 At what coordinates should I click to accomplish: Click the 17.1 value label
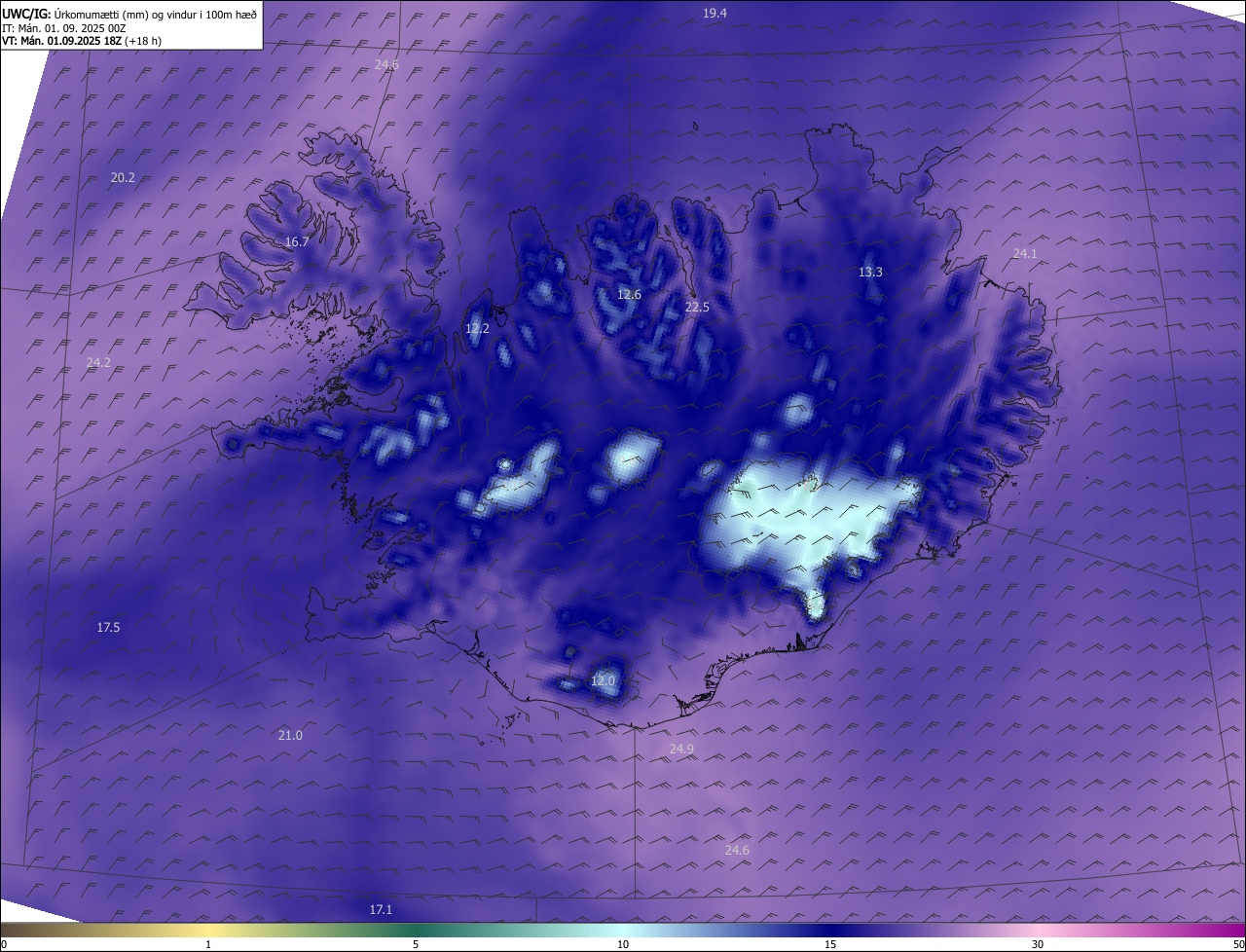381,910
